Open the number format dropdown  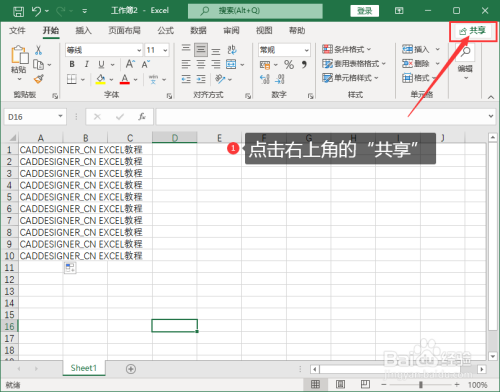(306, 50)
